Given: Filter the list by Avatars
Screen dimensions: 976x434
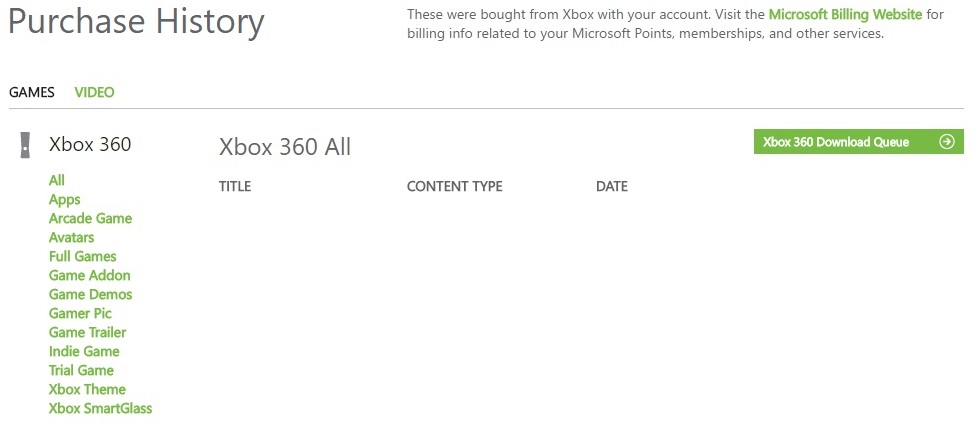Looking at the screenshot, I should click(x=72, y=237).
